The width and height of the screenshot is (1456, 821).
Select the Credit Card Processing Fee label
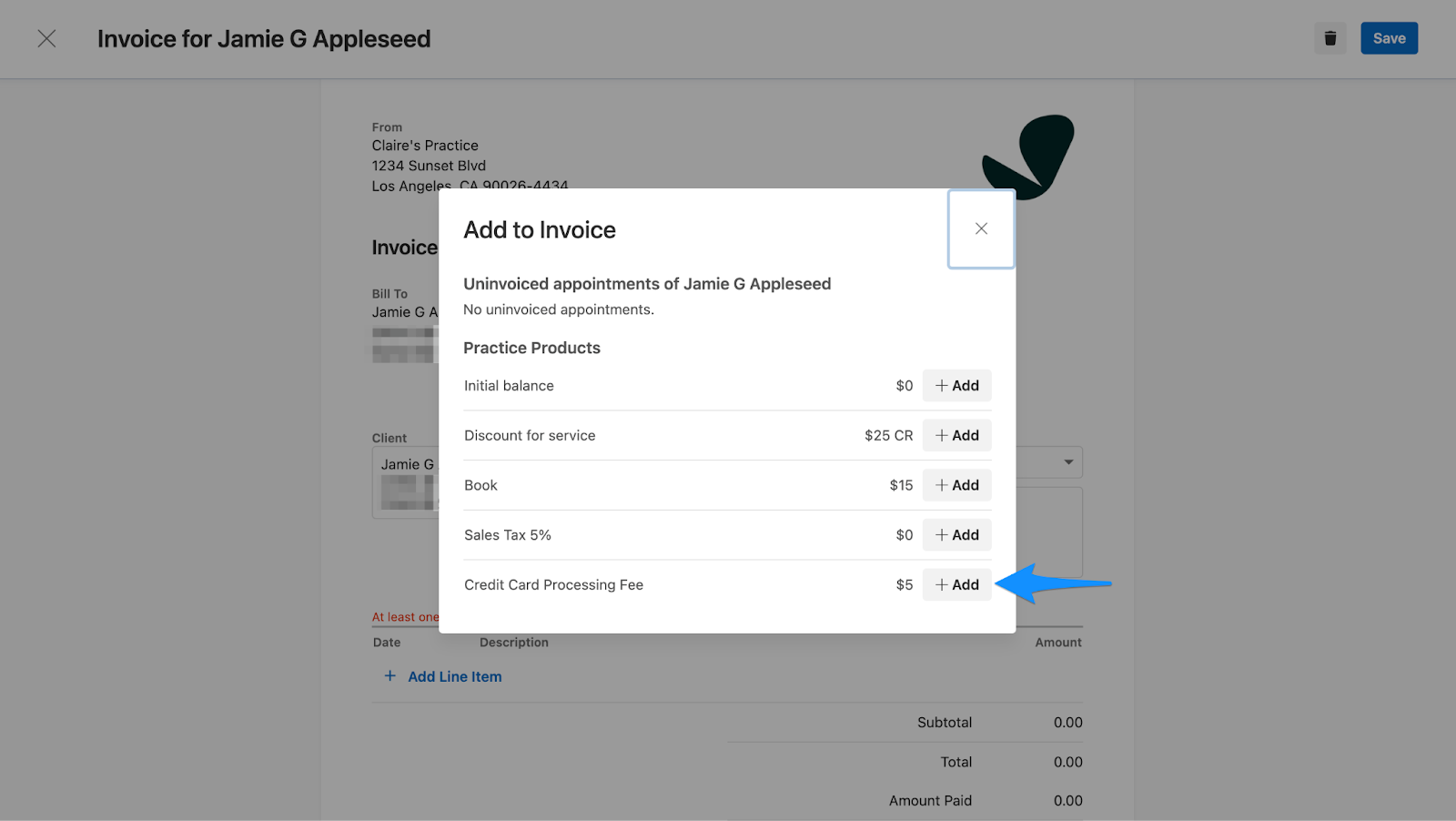553,584
